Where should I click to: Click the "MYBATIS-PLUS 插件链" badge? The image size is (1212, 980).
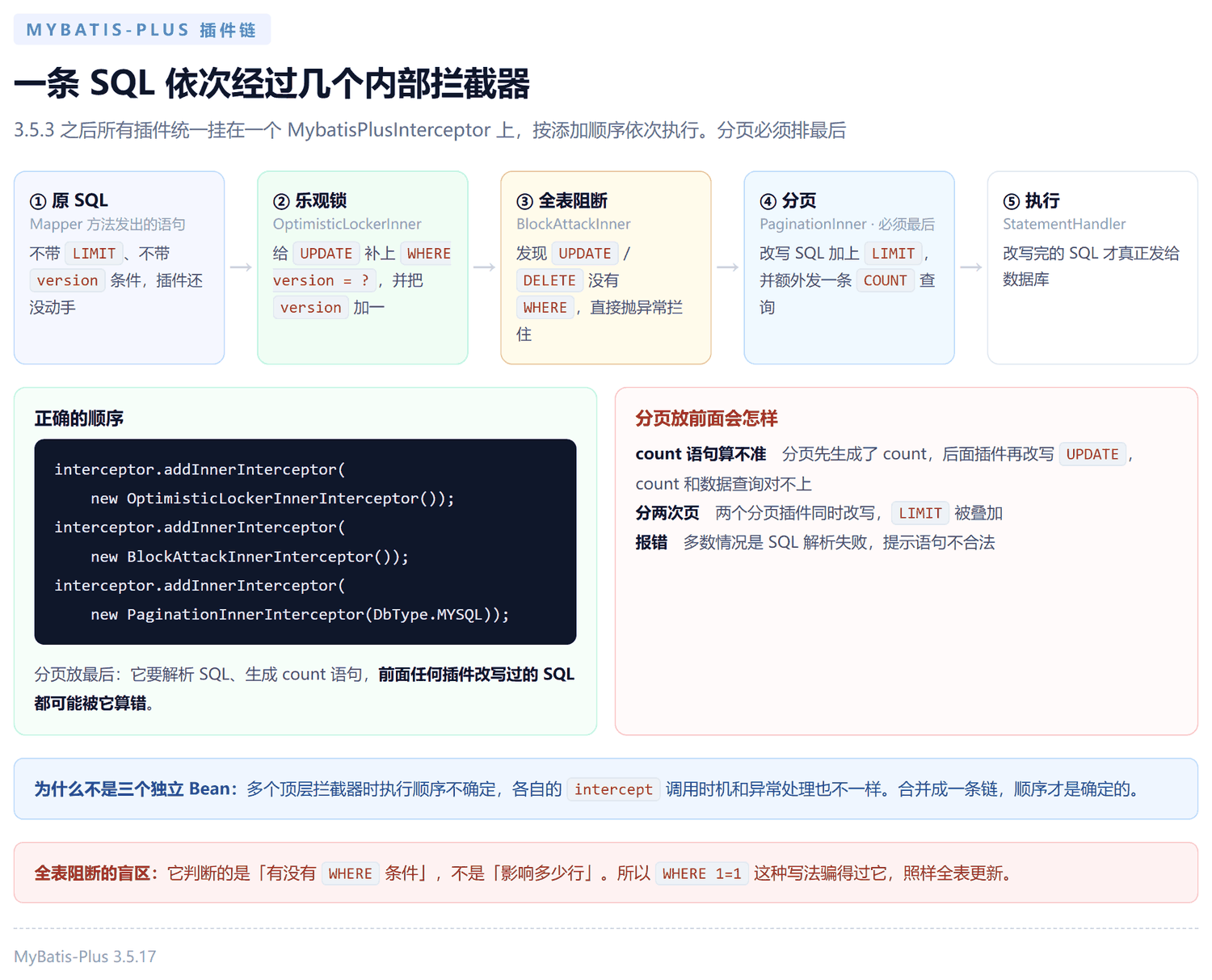coord(142,30)
